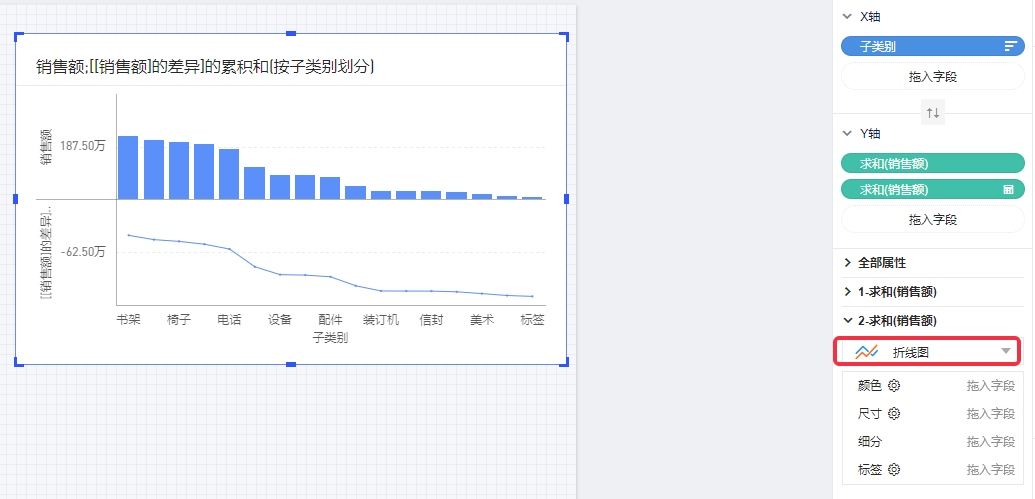
Task: Click the sort icon on 子类别 field
Action: point(1010,47)
